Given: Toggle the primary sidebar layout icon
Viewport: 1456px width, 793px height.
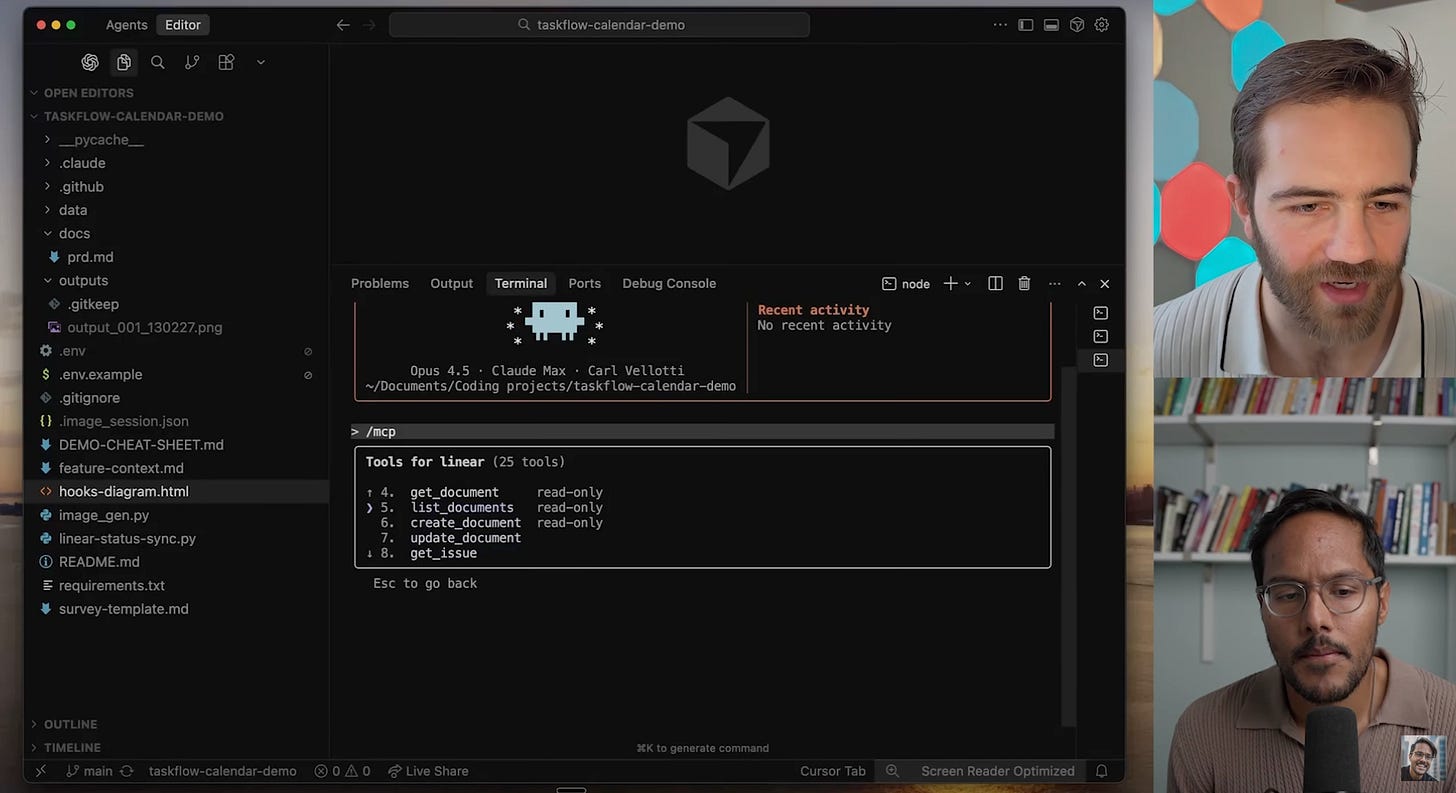Looking at the screenshot, I should point(1026,25).
